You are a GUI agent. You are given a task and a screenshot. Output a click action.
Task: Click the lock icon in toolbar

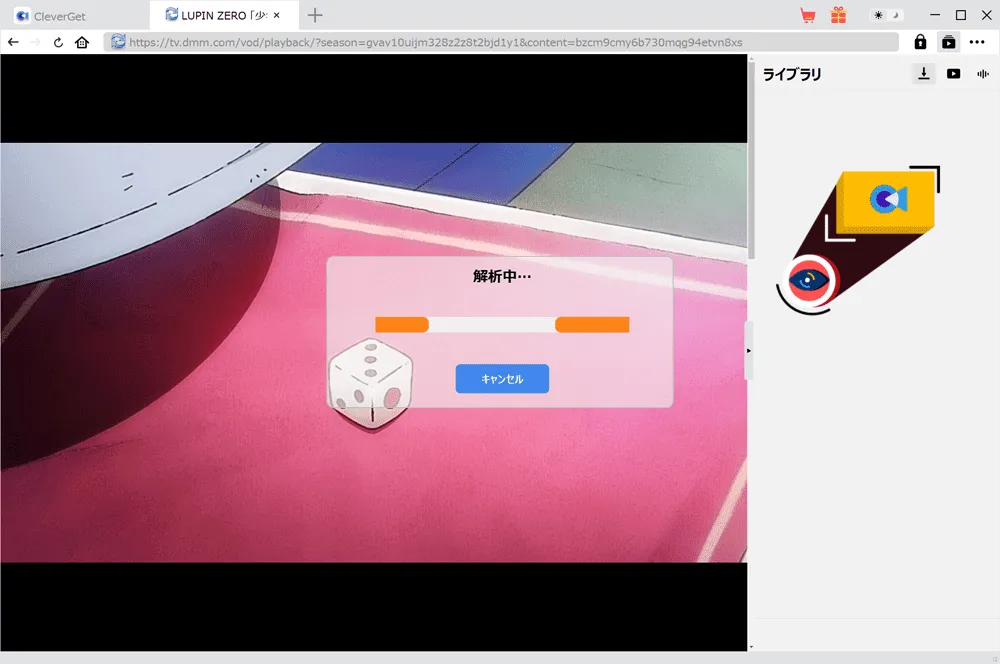click(920, 42)
